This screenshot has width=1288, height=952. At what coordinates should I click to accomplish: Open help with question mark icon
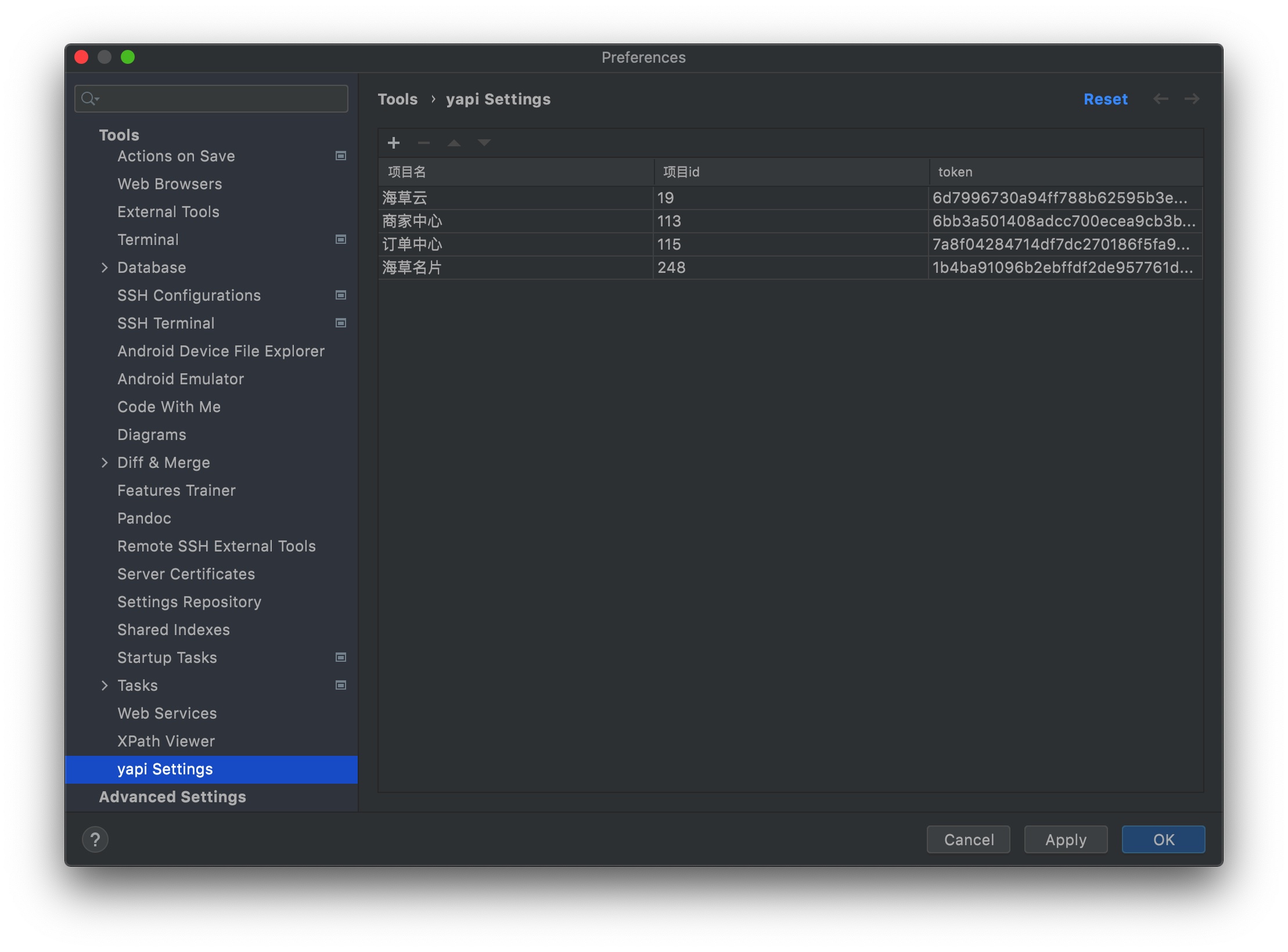(x=95, y=839)
